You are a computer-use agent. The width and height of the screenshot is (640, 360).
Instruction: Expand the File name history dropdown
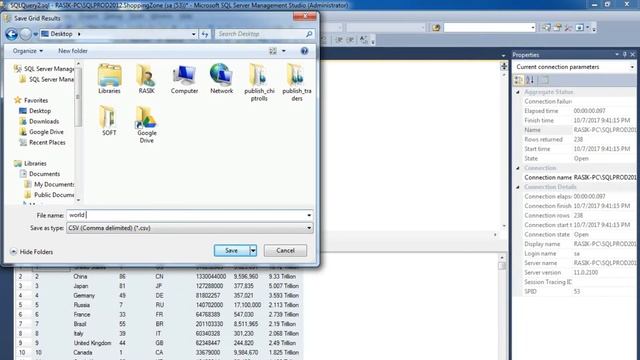click(x=309, y=215)
